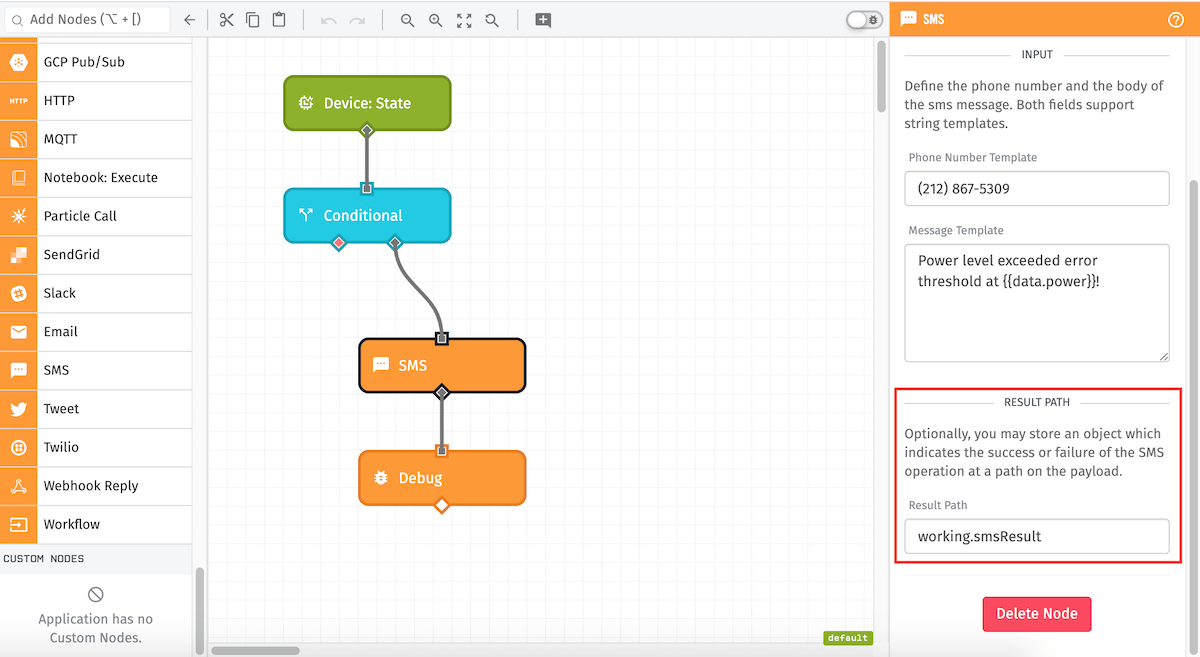This screenshot has width=1200, height=657.
Task: Edit the Message Template text area
Action: (1037, 303)
